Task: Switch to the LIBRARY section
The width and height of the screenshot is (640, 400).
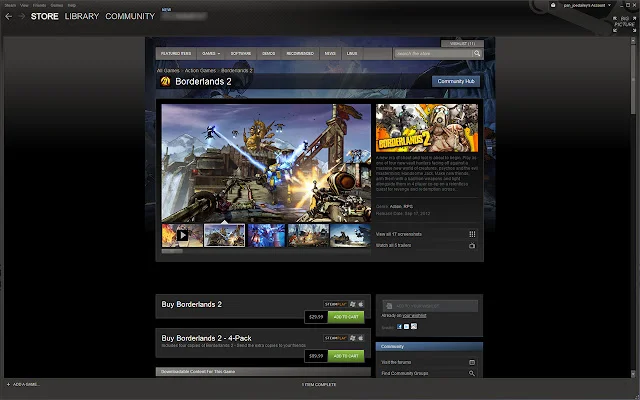Action: [82, 16]
